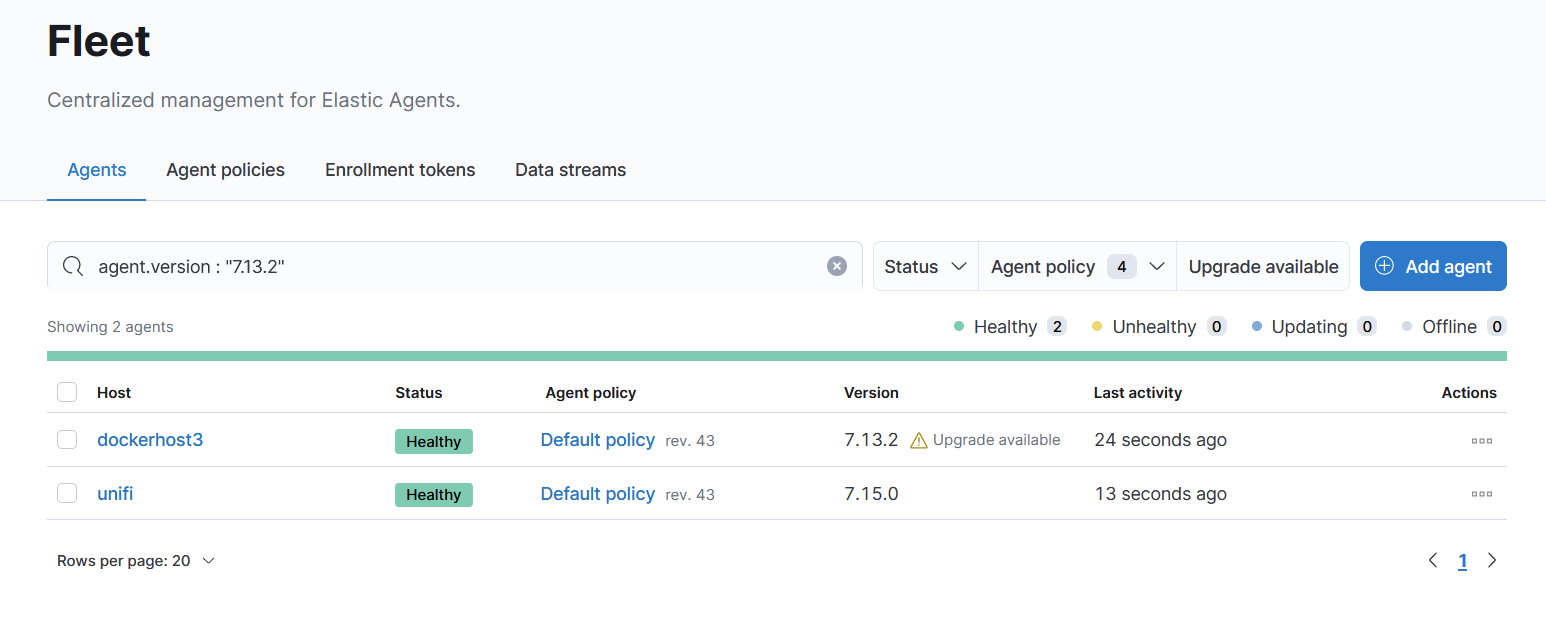
Task: Switch to the Agent policies tab
Action: click(x=225, y=169)
